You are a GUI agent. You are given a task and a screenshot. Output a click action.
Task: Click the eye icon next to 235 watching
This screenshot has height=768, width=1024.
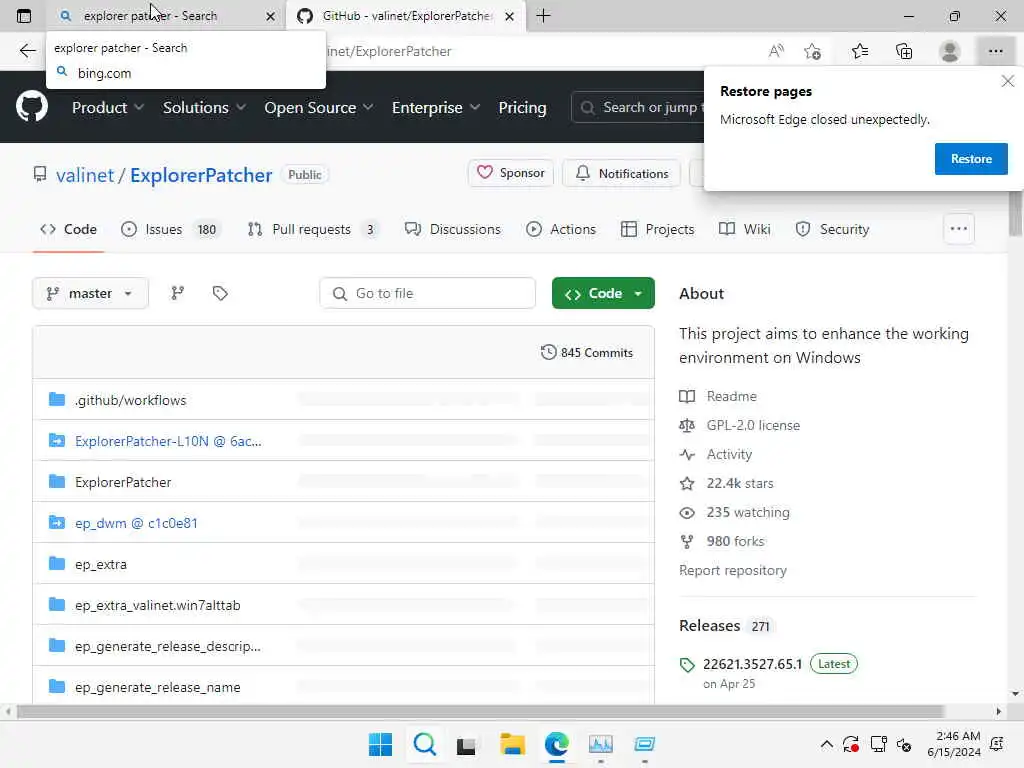[686, 513]
